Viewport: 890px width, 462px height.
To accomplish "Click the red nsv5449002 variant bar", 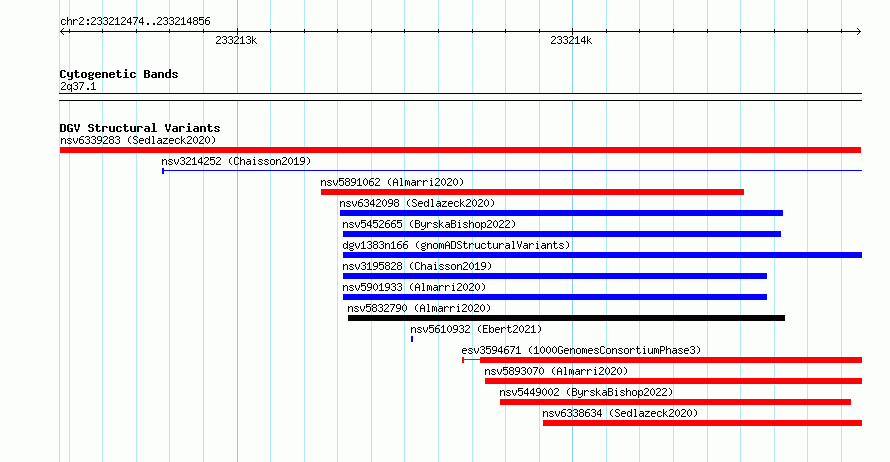I will [675, 402].
